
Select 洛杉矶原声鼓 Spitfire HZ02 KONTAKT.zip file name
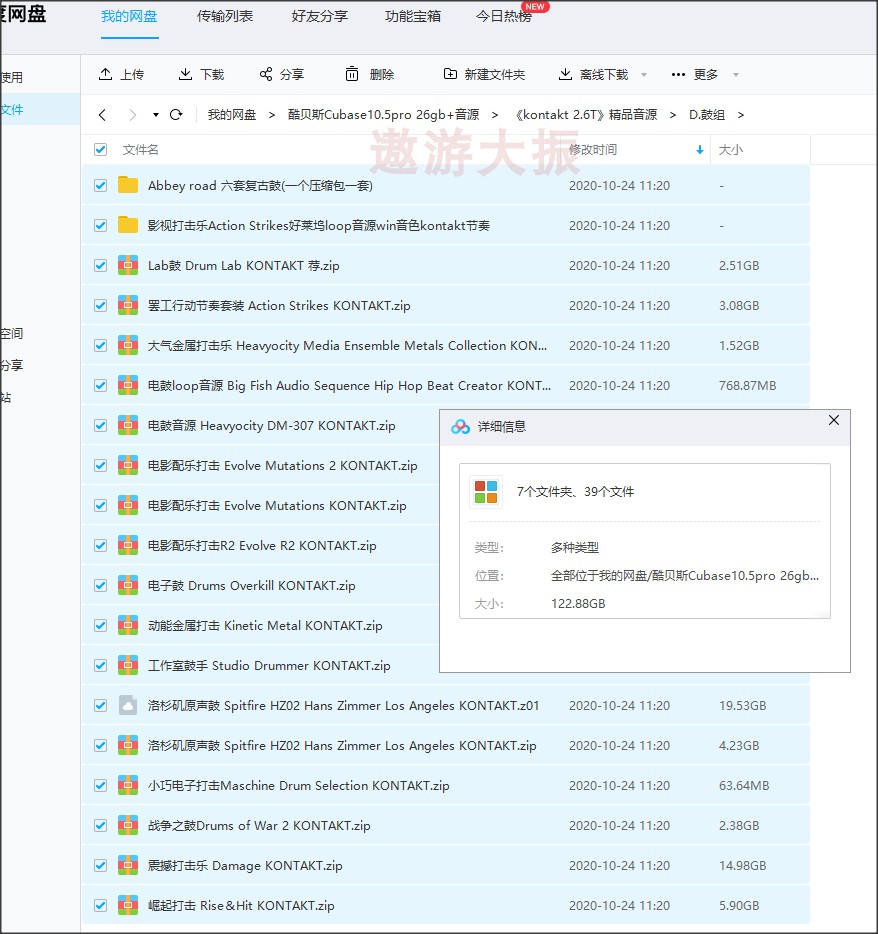tap(342, 745)
